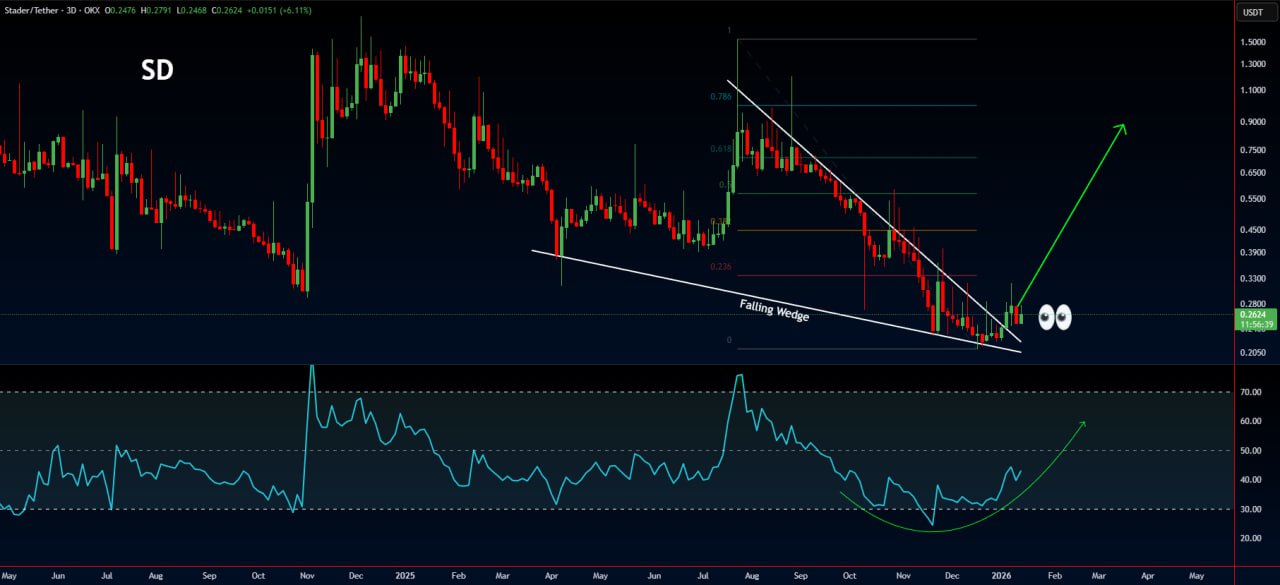Viewport: 1280px width, 585px height.
Task: Click the 2025 label on time axis
Action: click(x=406, y=577)
